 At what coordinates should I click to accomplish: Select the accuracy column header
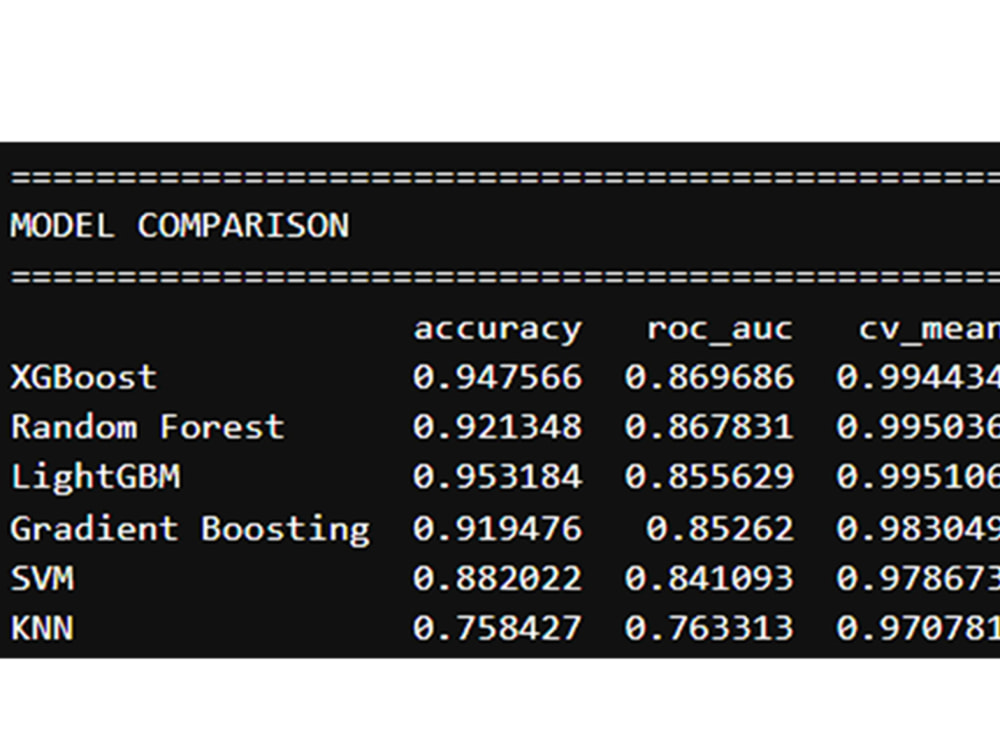pos(497,330)
